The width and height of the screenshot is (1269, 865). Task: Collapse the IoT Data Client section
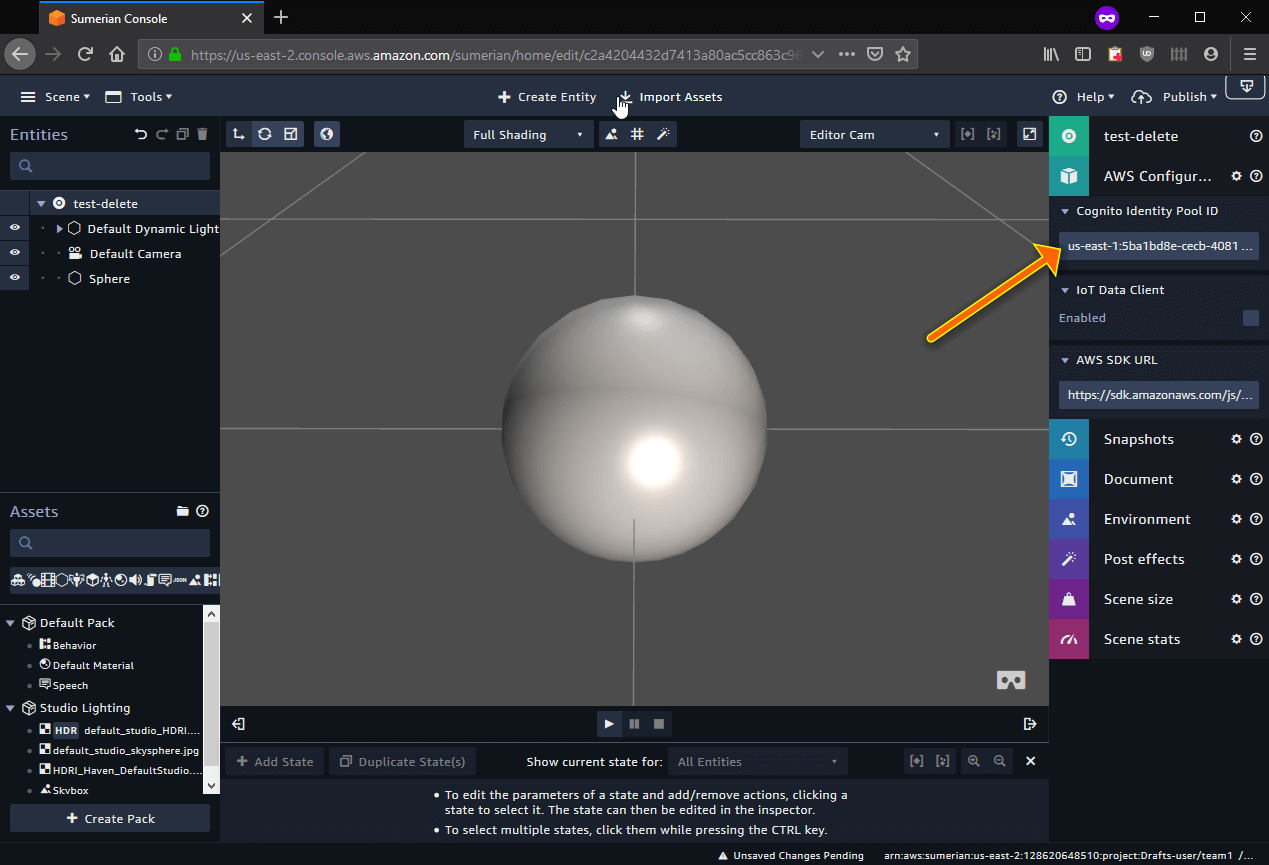pos(1065,290)
